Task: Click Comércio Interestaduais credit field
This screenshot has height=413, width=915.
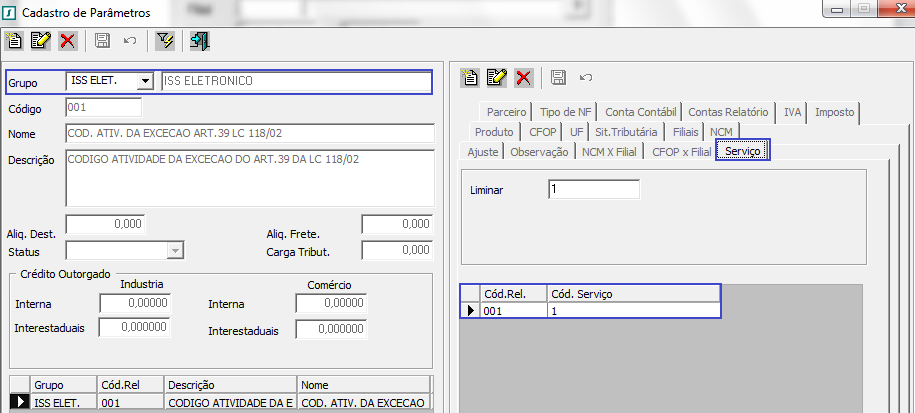Action: (x=331, y=329)
